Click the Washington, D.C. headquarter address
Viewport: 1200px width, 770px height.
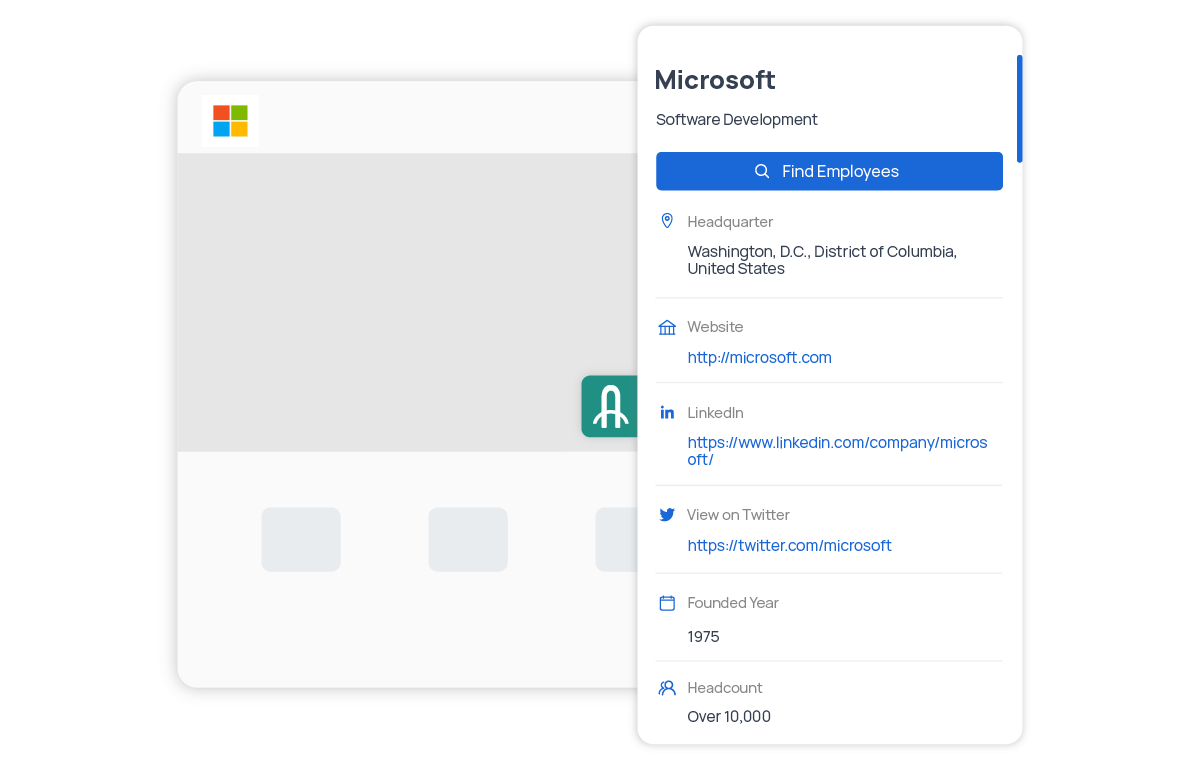822,260
